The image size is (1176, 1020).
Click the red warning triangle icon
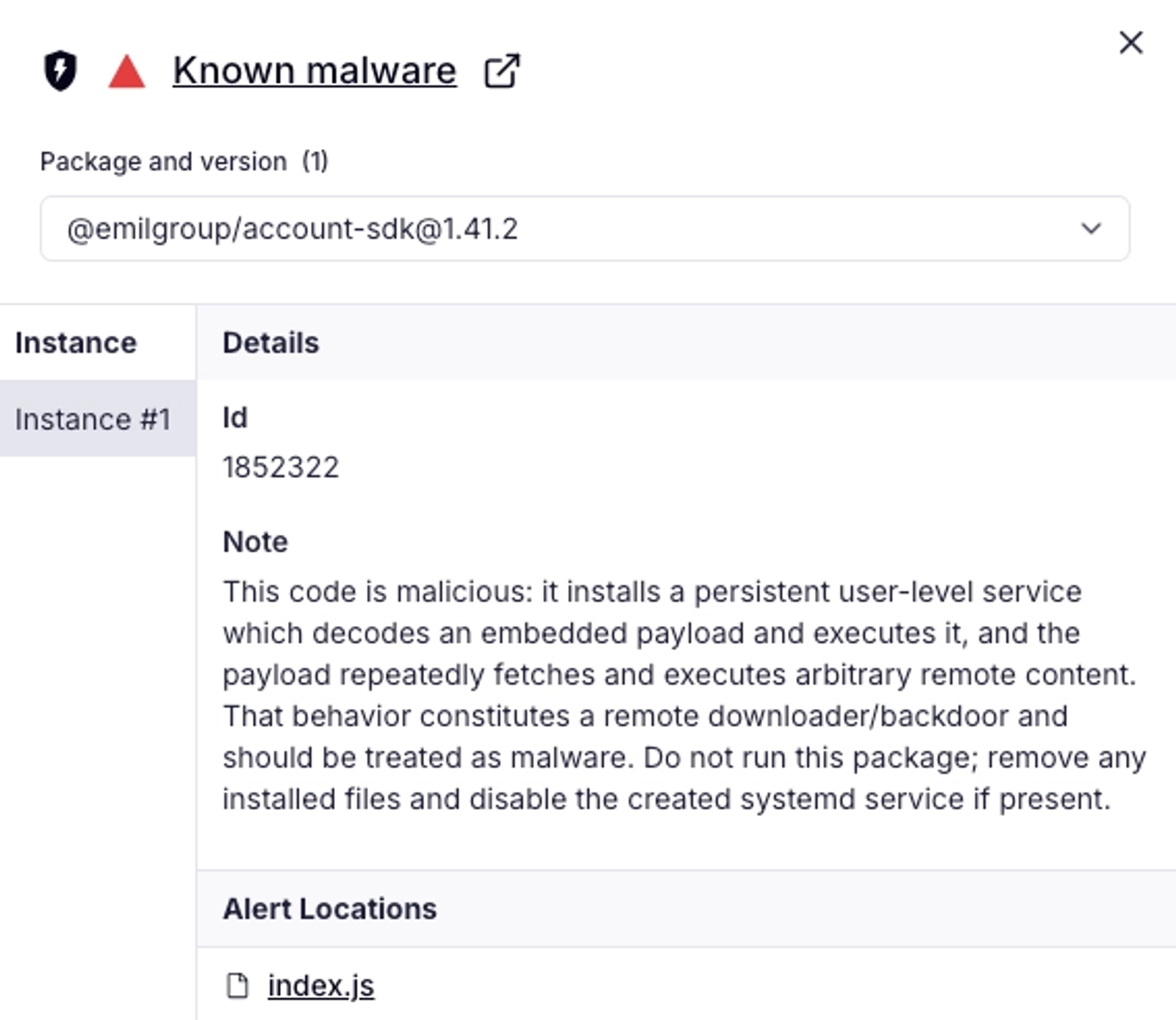click(x=126, y=72)
